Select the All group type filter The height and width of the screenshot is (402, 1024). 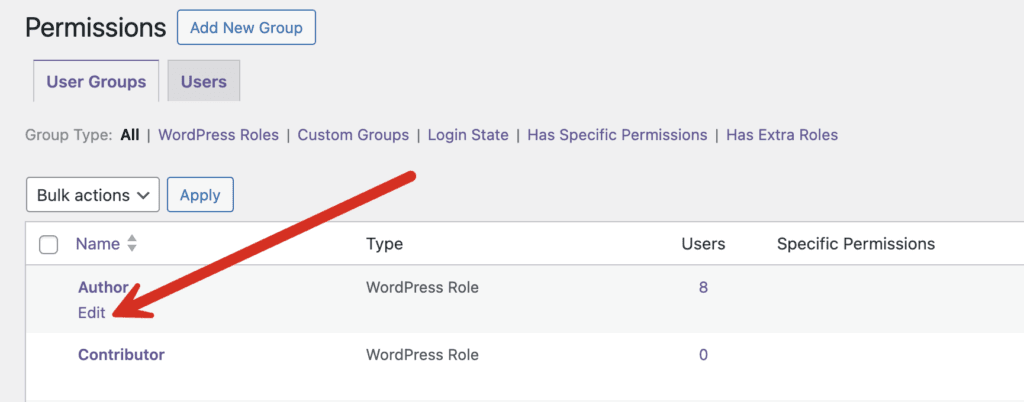point(130,135)
